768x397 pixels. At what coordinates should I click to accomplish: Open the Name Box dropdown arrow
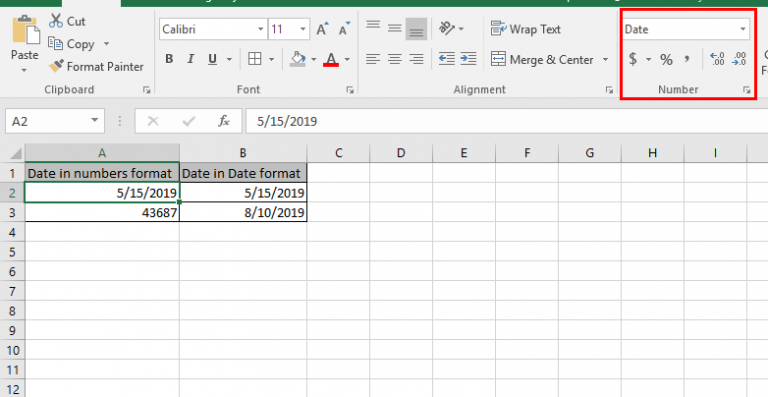pos(95,120)
